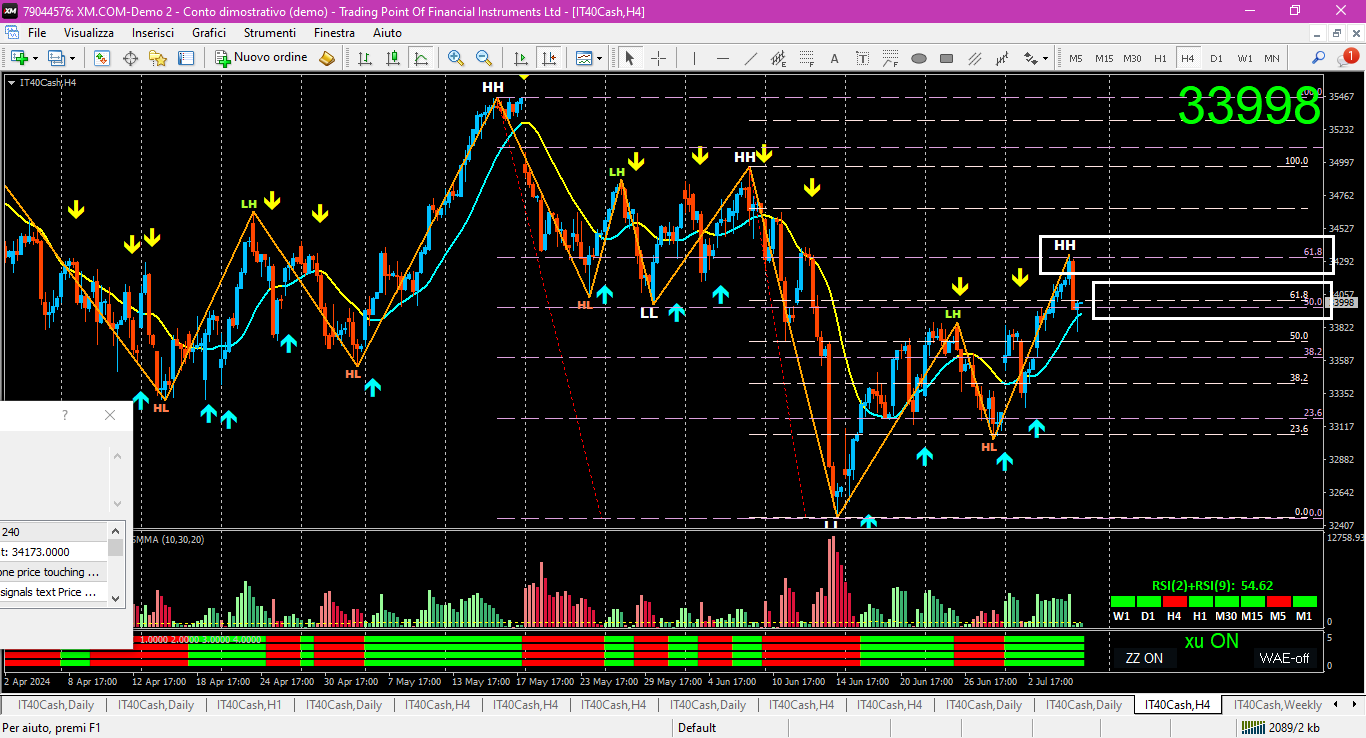Select the Fibonacci arcs tool

point(890,58)
